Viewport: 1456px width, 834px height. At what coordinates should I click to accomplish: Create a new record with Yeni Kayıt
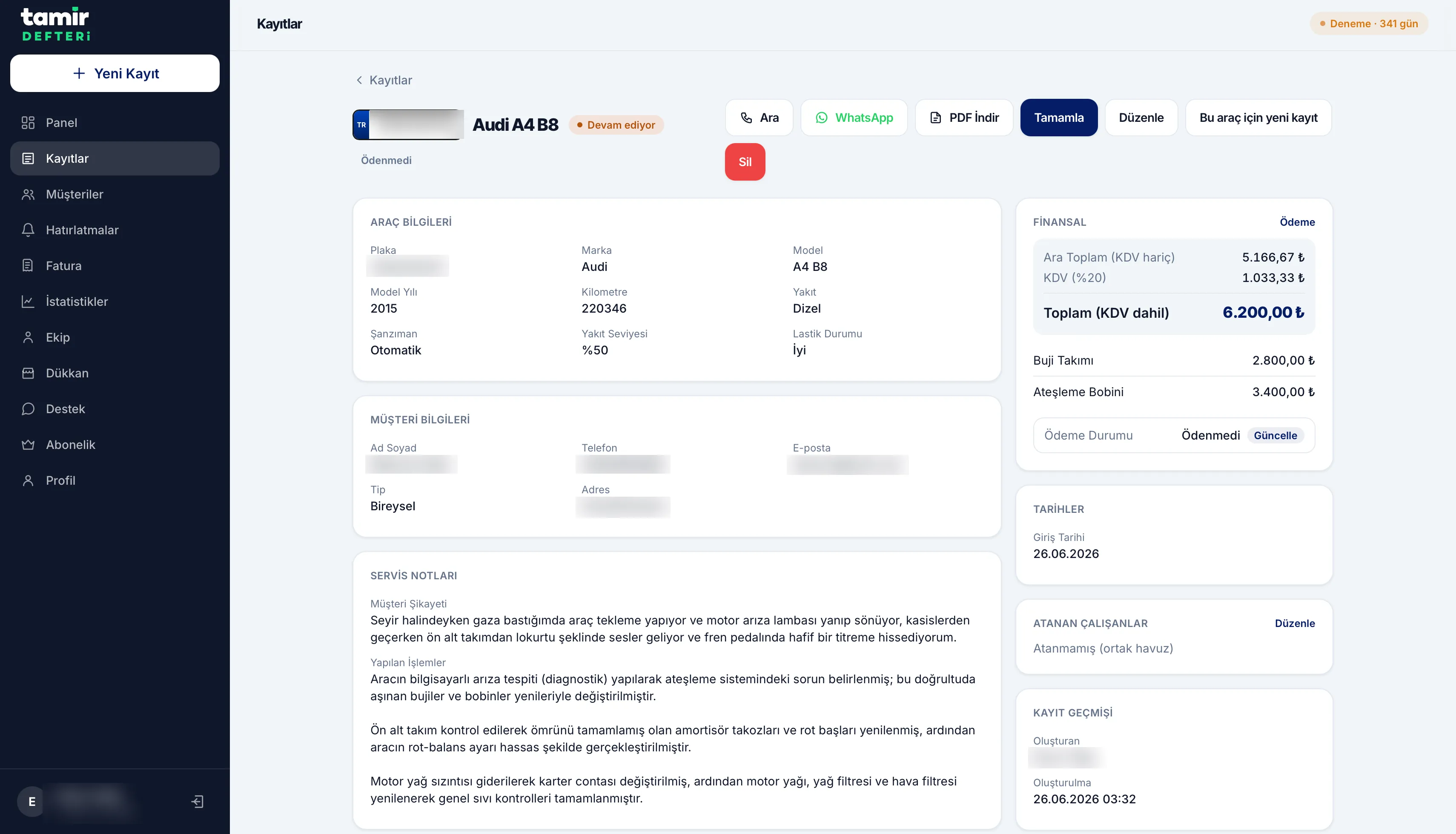[x=115, y=73]
